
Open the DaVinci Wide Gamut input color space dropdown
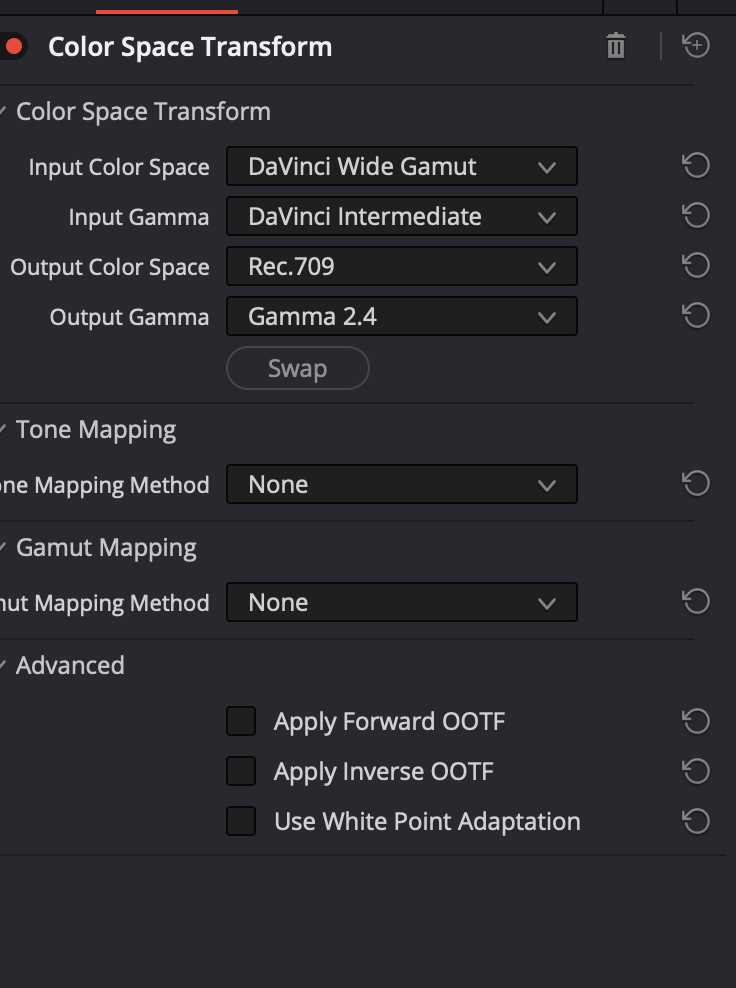point(401,166)
